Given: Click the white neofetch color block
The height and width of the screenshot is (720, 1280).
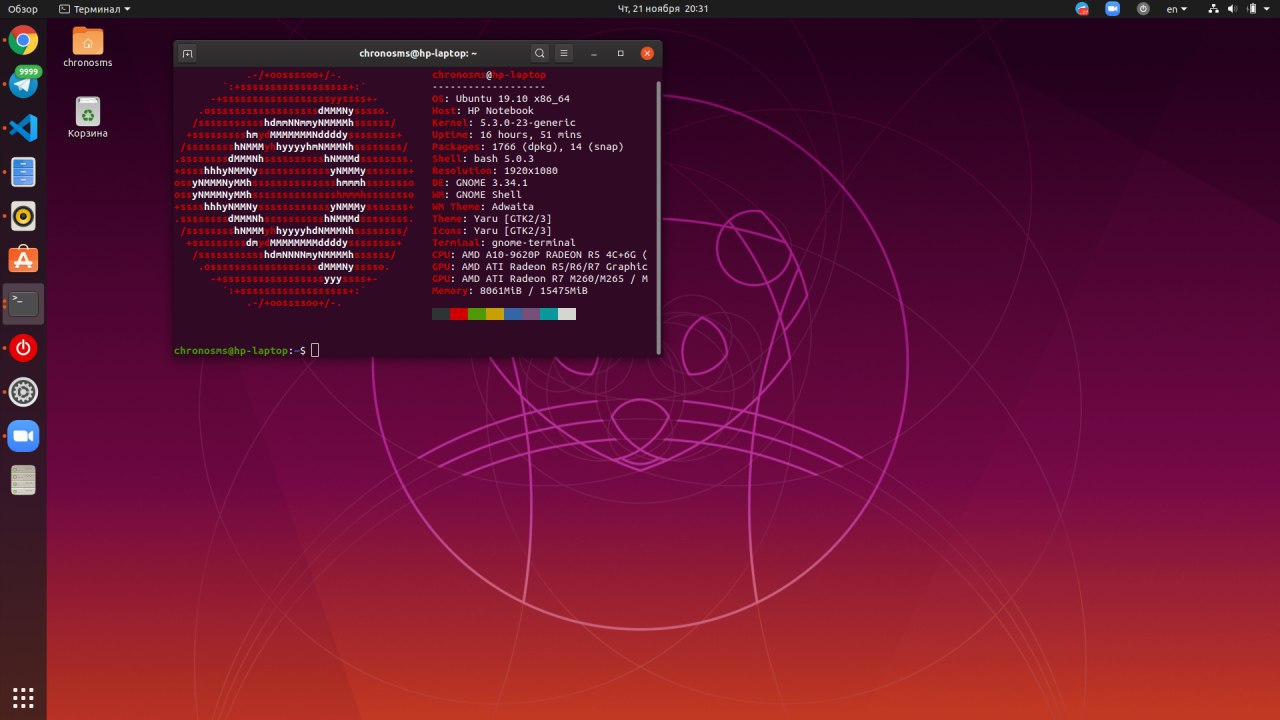Looking at the screenshot, I should tap(567, 314).
